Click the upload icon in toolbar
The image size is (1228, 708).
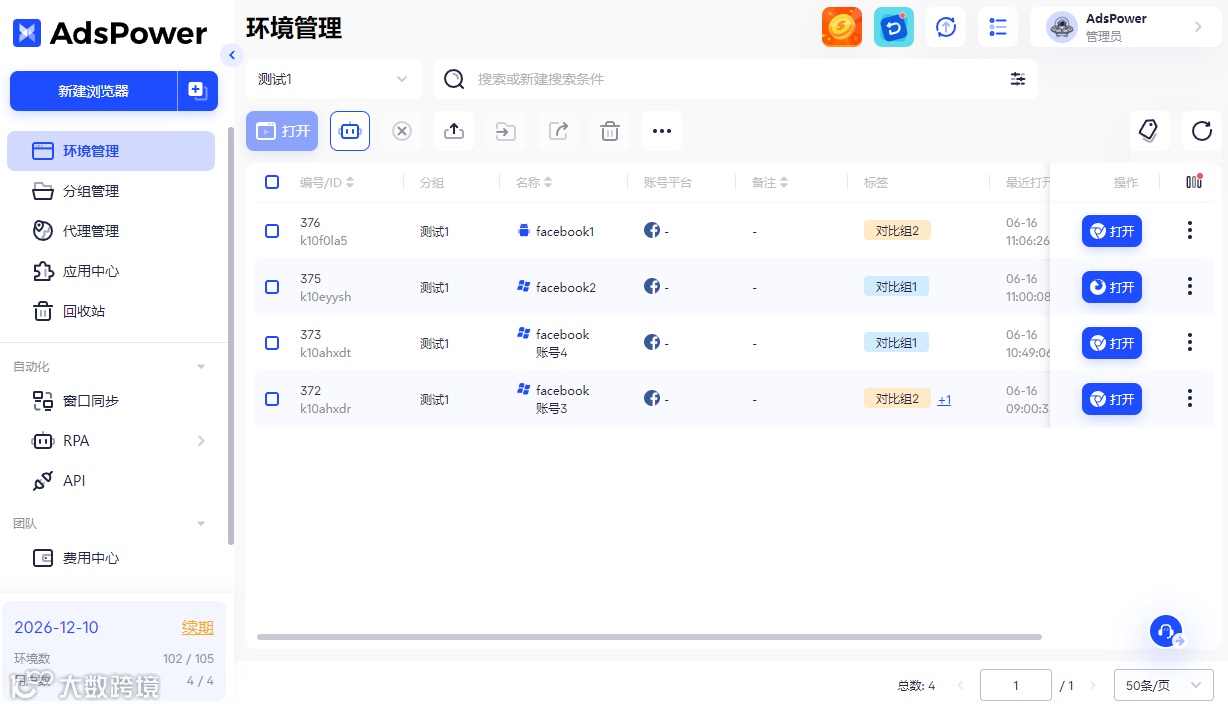[x=454, y=131]
